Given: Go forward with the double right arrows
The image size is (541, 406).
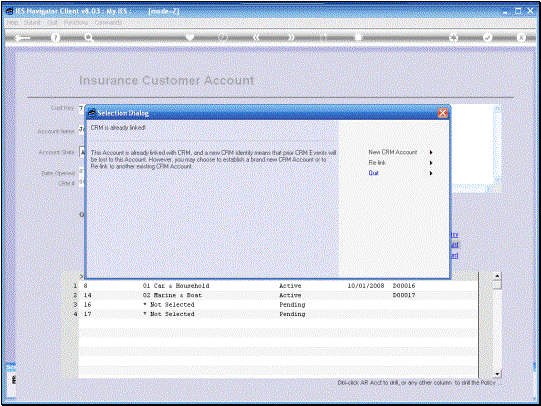Looking at the screenshot, I should click(x=292, y=37).
